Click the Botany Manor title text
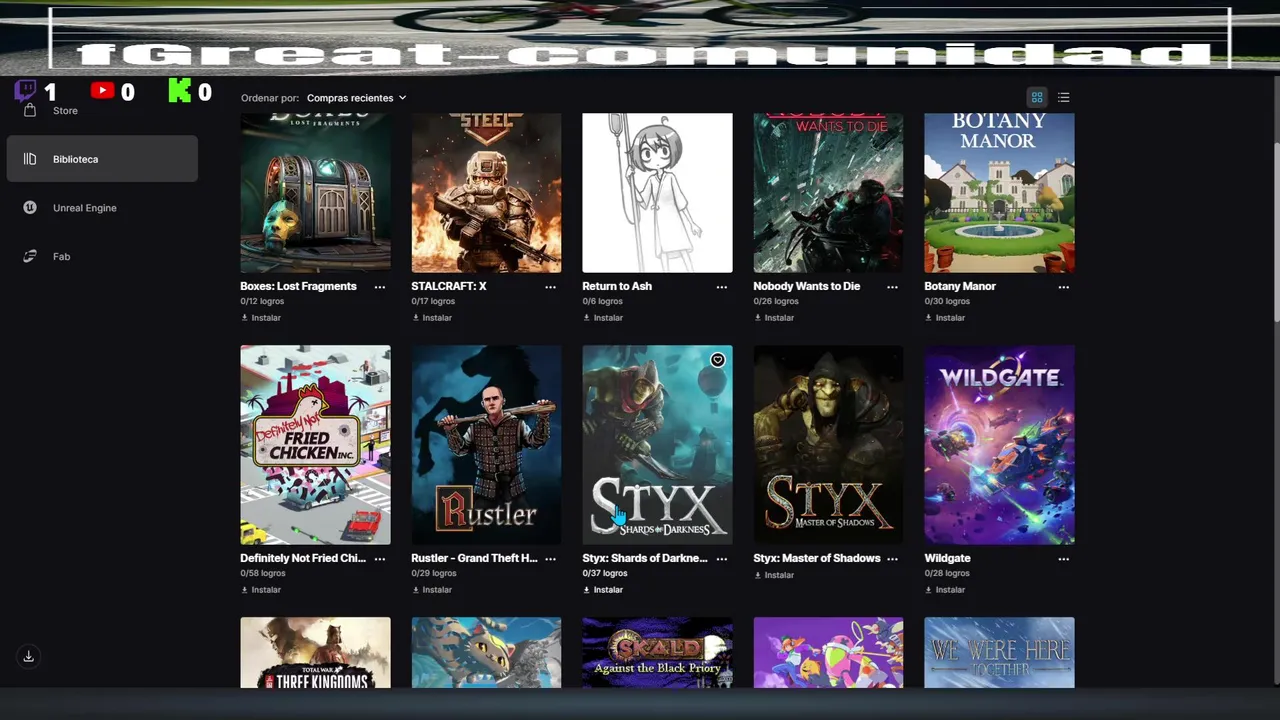Screen dimensions: 1280x720 pyautogui.click(x=960, y=286)
